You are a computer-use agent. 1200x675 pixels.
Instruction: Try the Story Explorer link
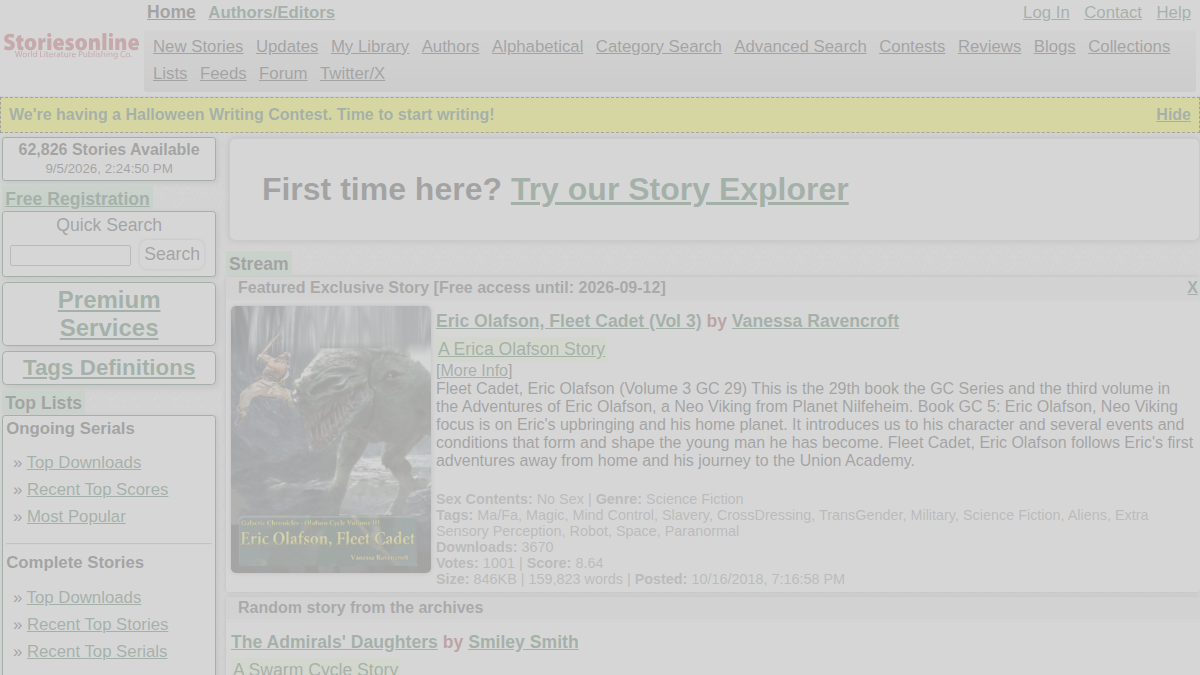(x=679, y=189)
